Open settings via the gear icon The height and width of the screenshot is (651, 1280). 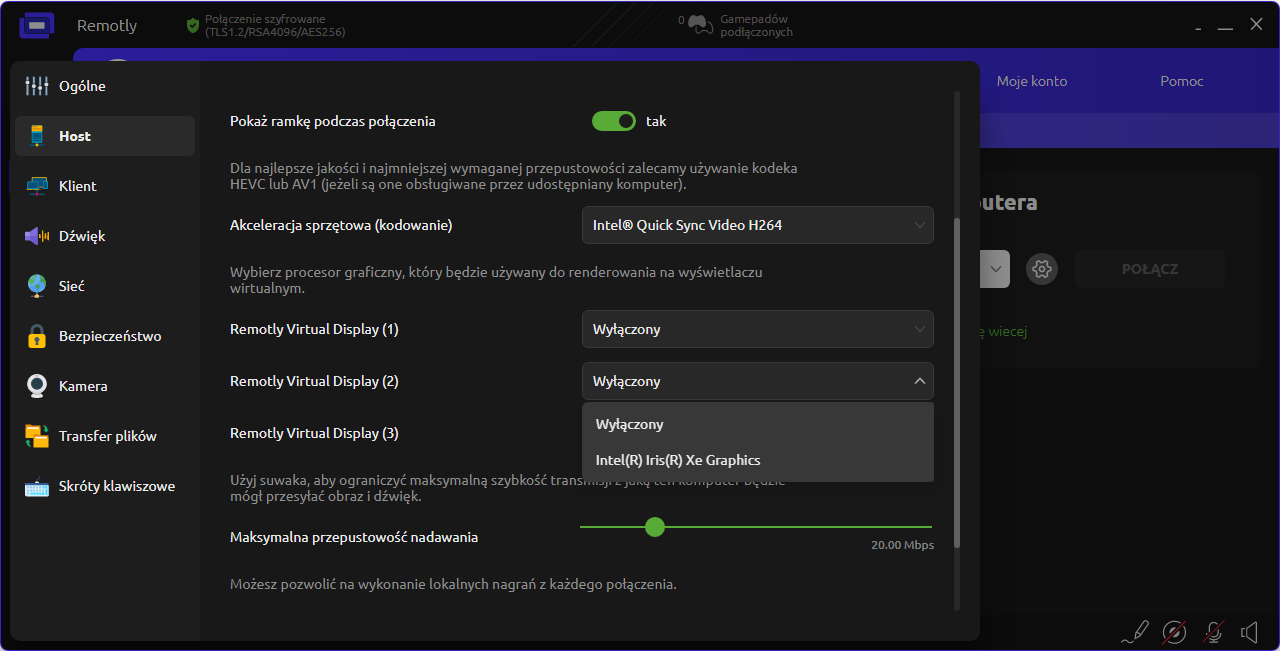(x=1042, y=269)
